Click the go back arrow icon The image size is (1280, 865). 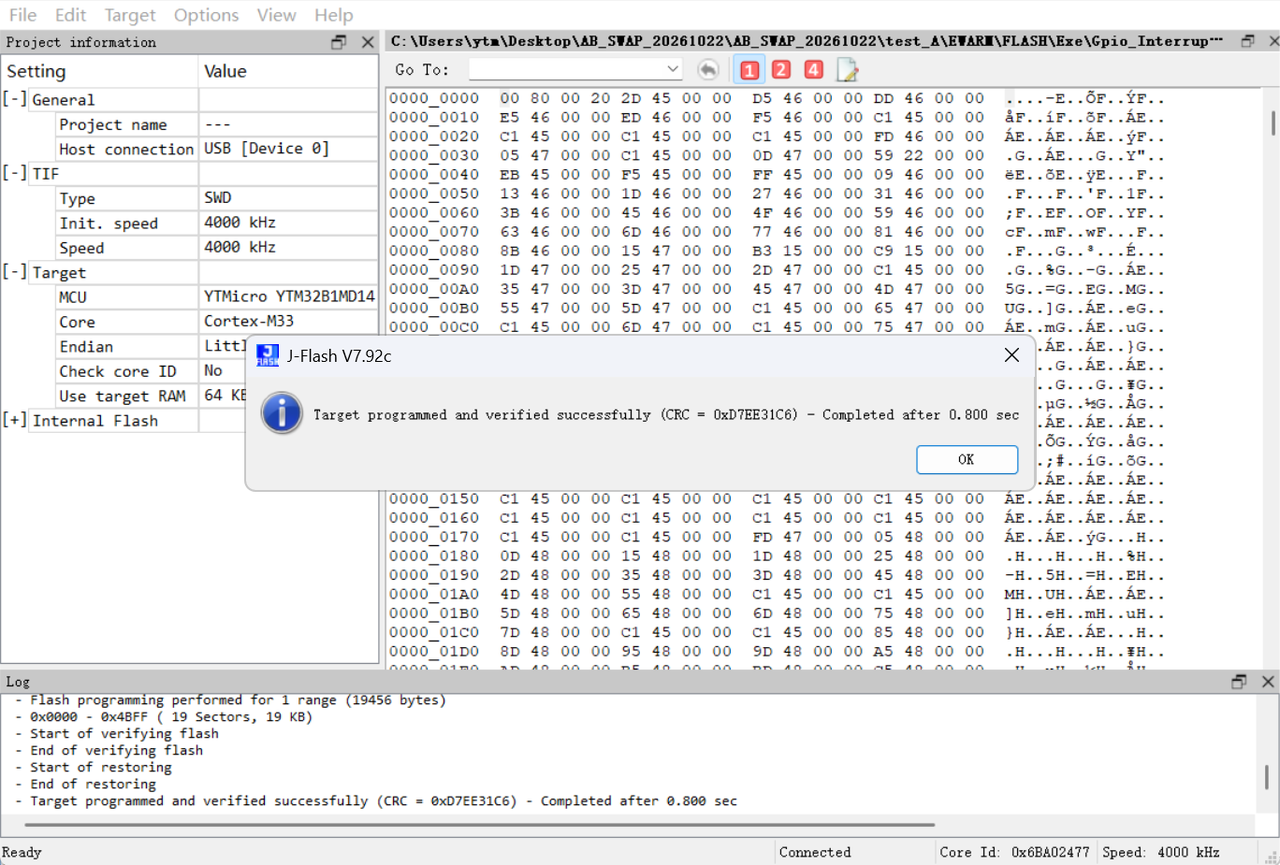pyautogui.click(x=708, y=69)
